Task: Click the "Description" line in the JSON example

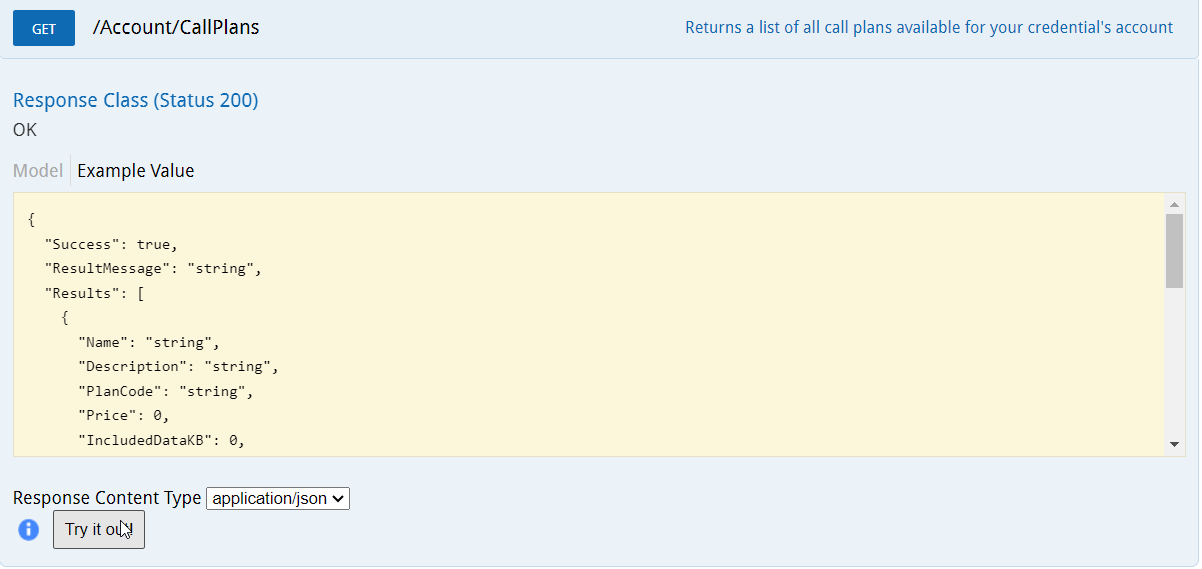Action: point(178,367)
